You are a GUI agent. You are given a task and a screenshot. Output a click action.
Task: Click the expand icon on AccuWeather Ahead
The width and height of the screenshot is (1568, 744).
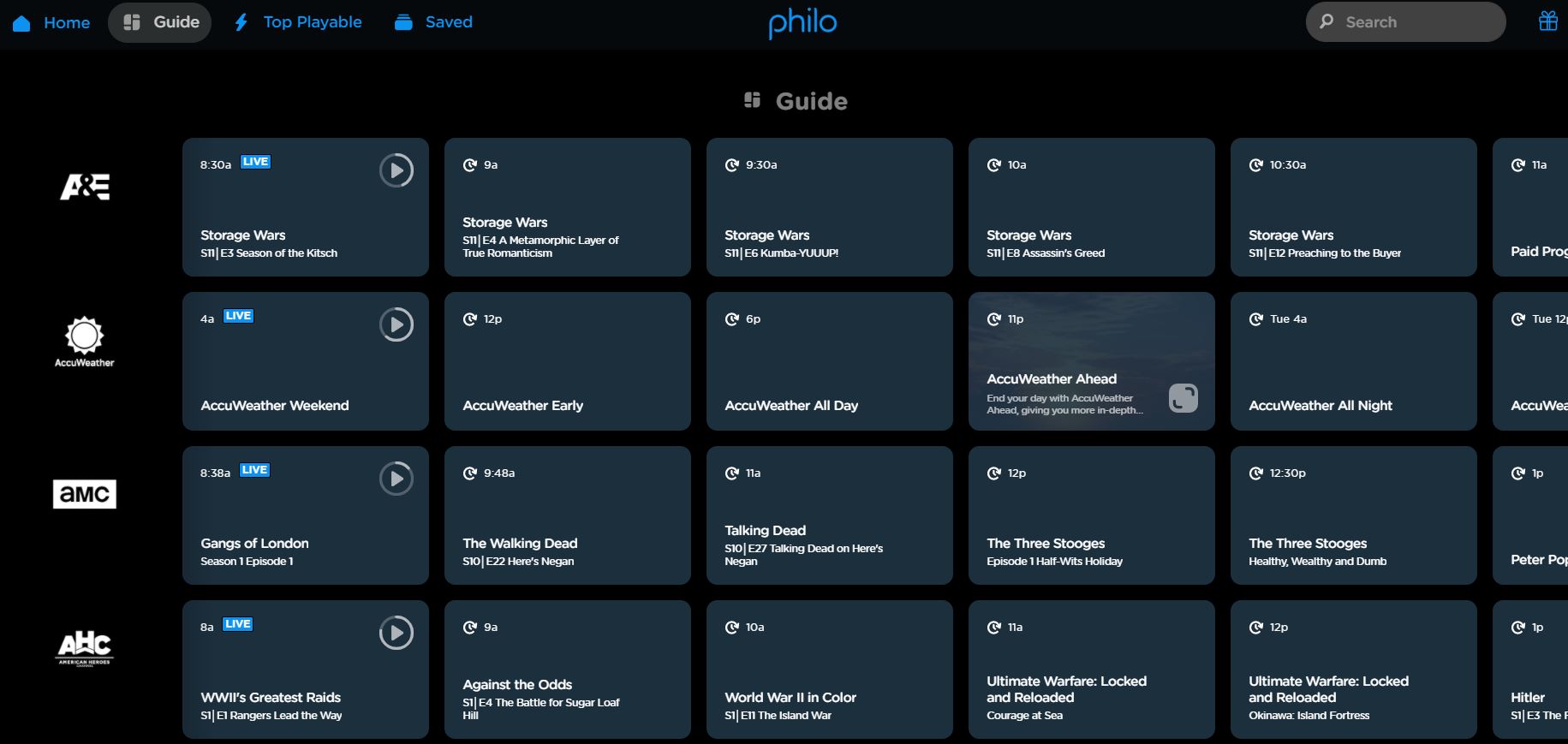1183,398
